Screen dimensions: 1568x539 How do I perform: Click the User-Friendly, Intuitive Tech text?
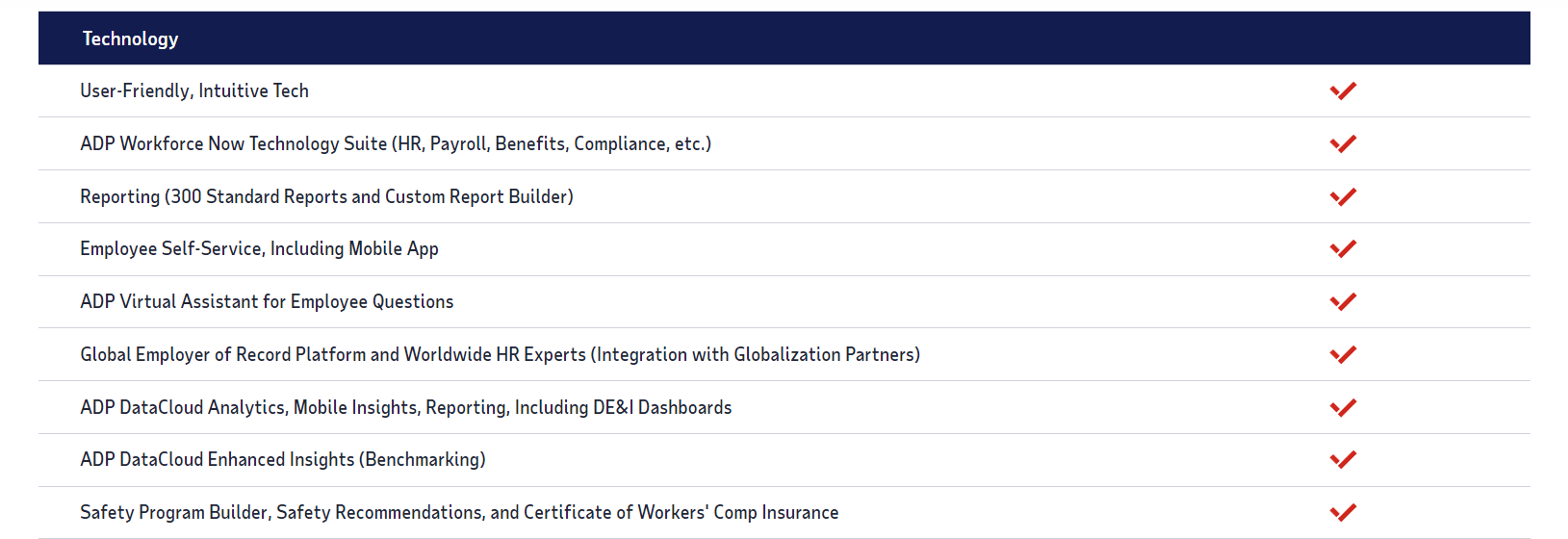pos(194,90)
